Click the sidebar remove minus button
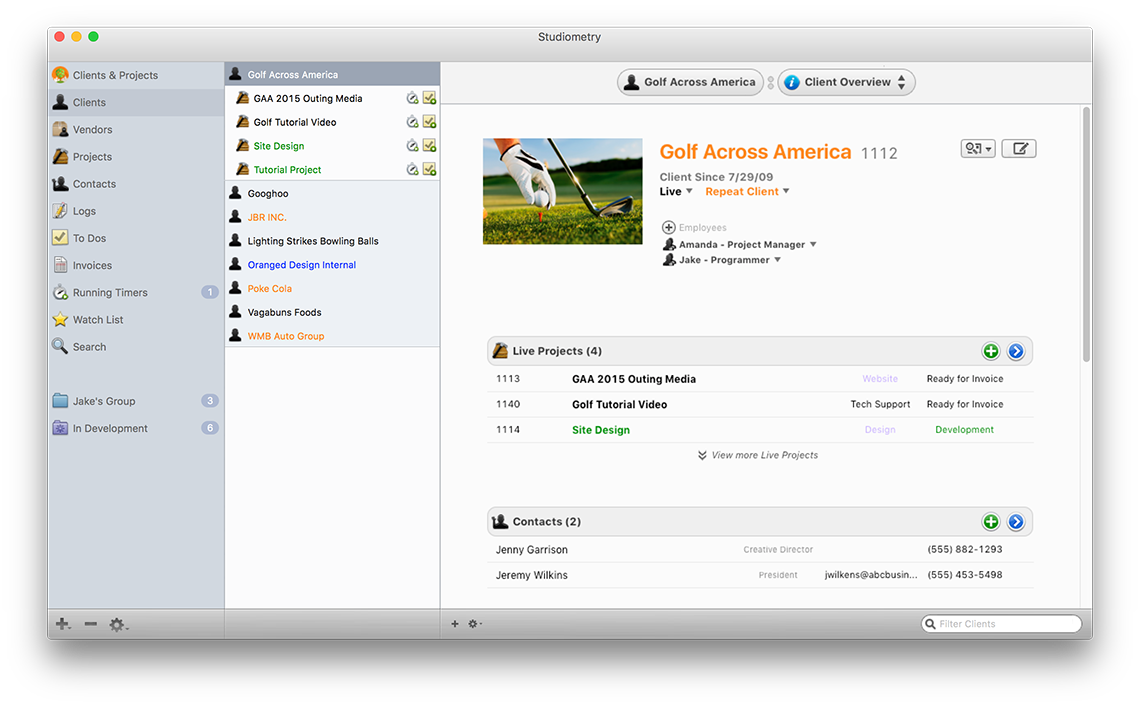 [x=90, y=624]
